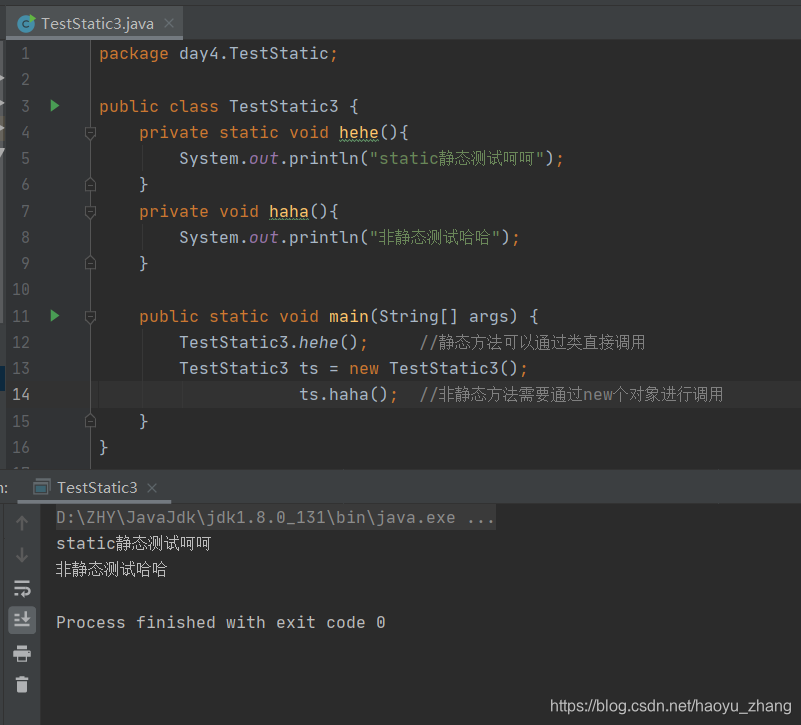
Task: Clear all console output with the trash icon
Action: coord(22,685)
